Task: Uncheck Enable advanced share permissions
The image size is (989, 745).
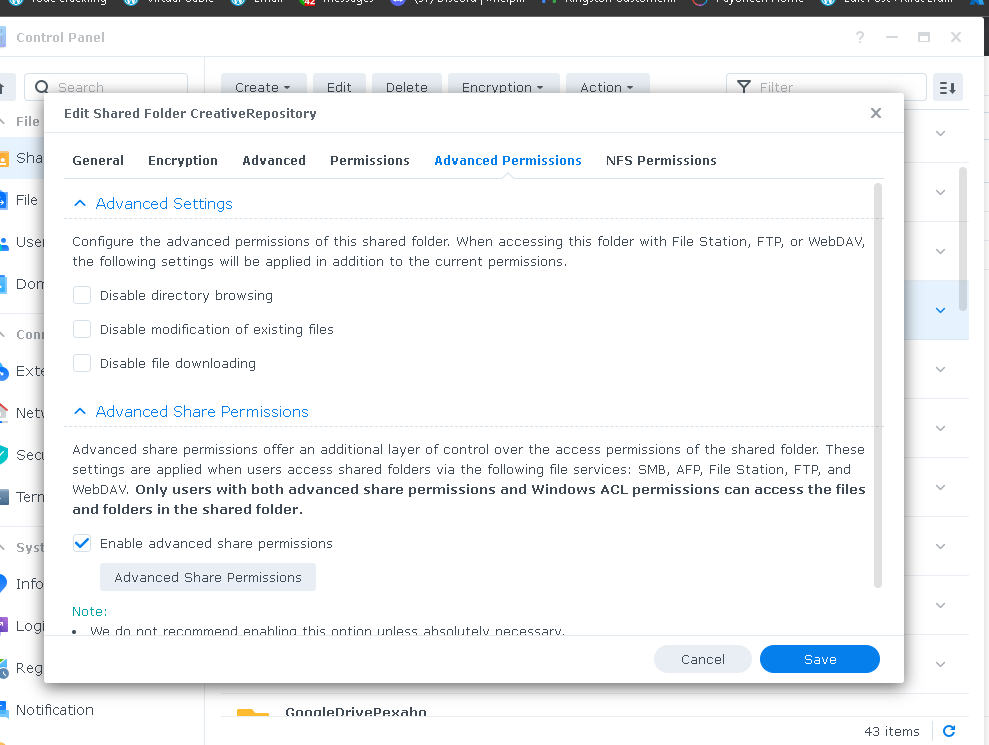Action: [x=82, y=543]
